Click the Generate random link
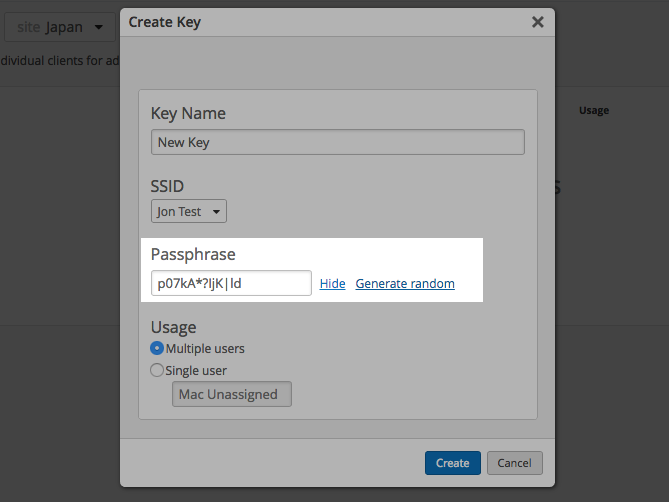 [x=405, y=284]
